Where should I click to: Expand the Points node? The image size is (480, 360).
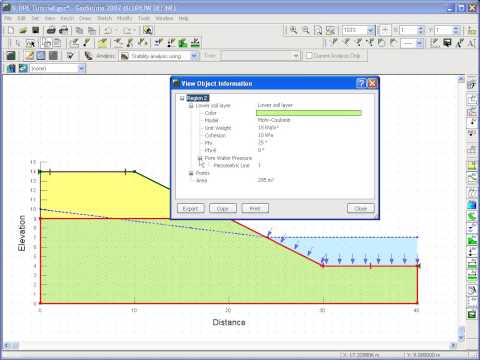point(191,173)
